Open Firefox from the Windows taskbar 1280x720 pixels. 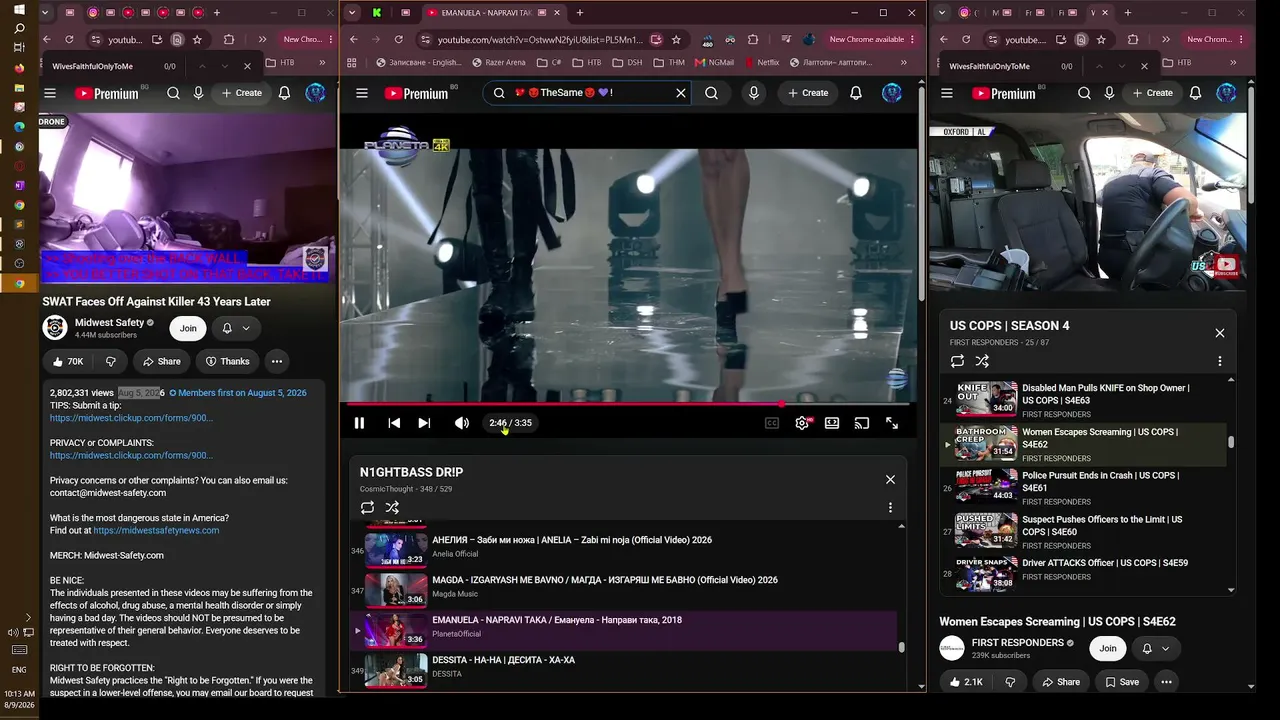(x=19, y=68)
